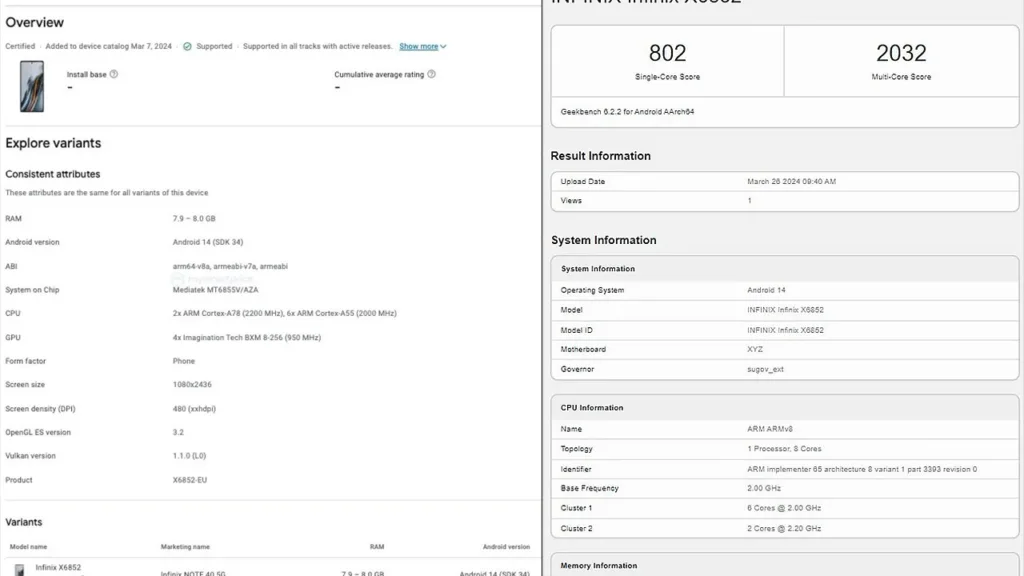Viewport: 1024px width, 576px height.
Task: Select the ABI arm64-v8a value text
Action: coord(230,266)
